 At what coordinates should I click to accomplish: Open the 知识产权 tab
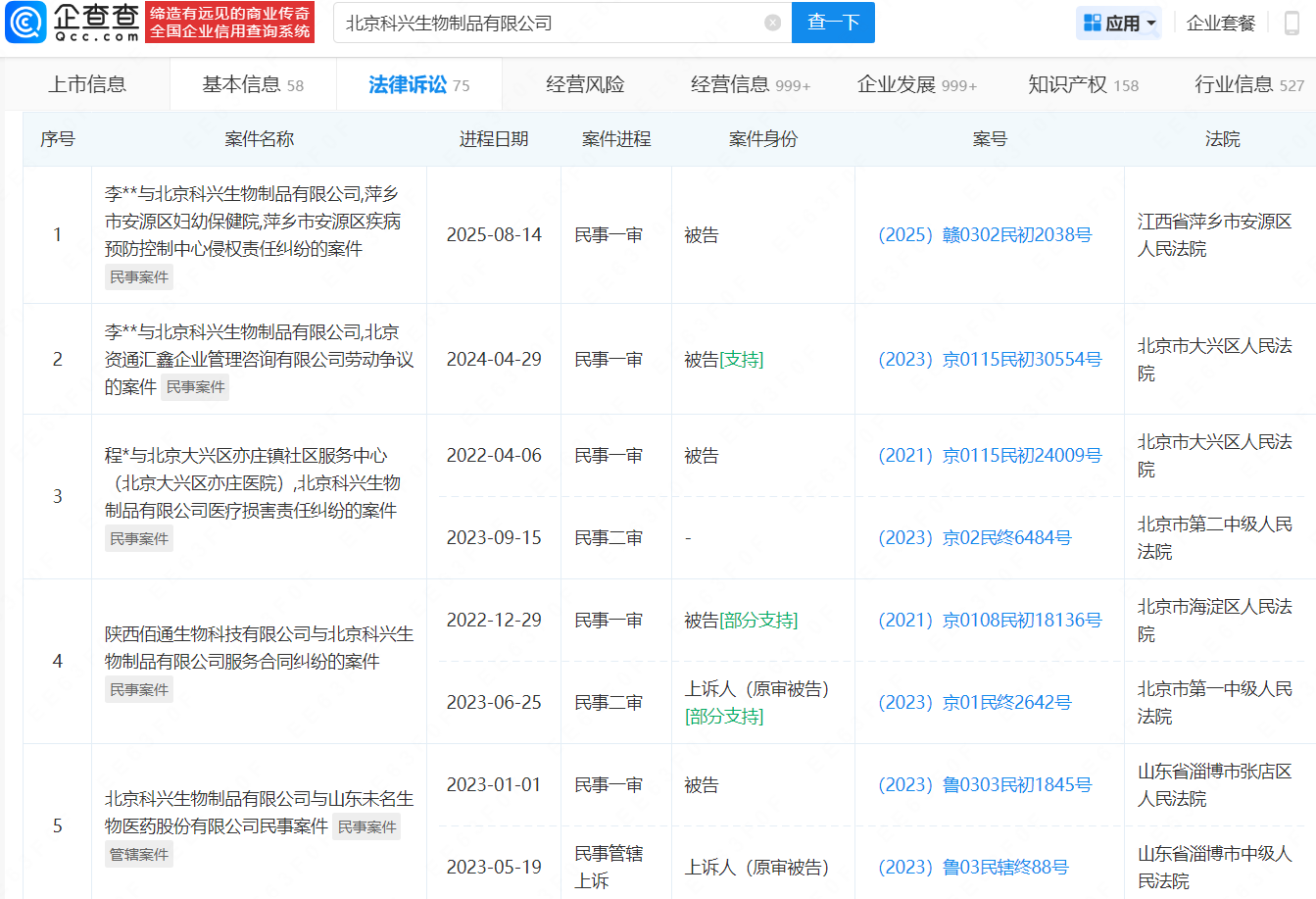pyautogui.click(x=1082, y=84)
